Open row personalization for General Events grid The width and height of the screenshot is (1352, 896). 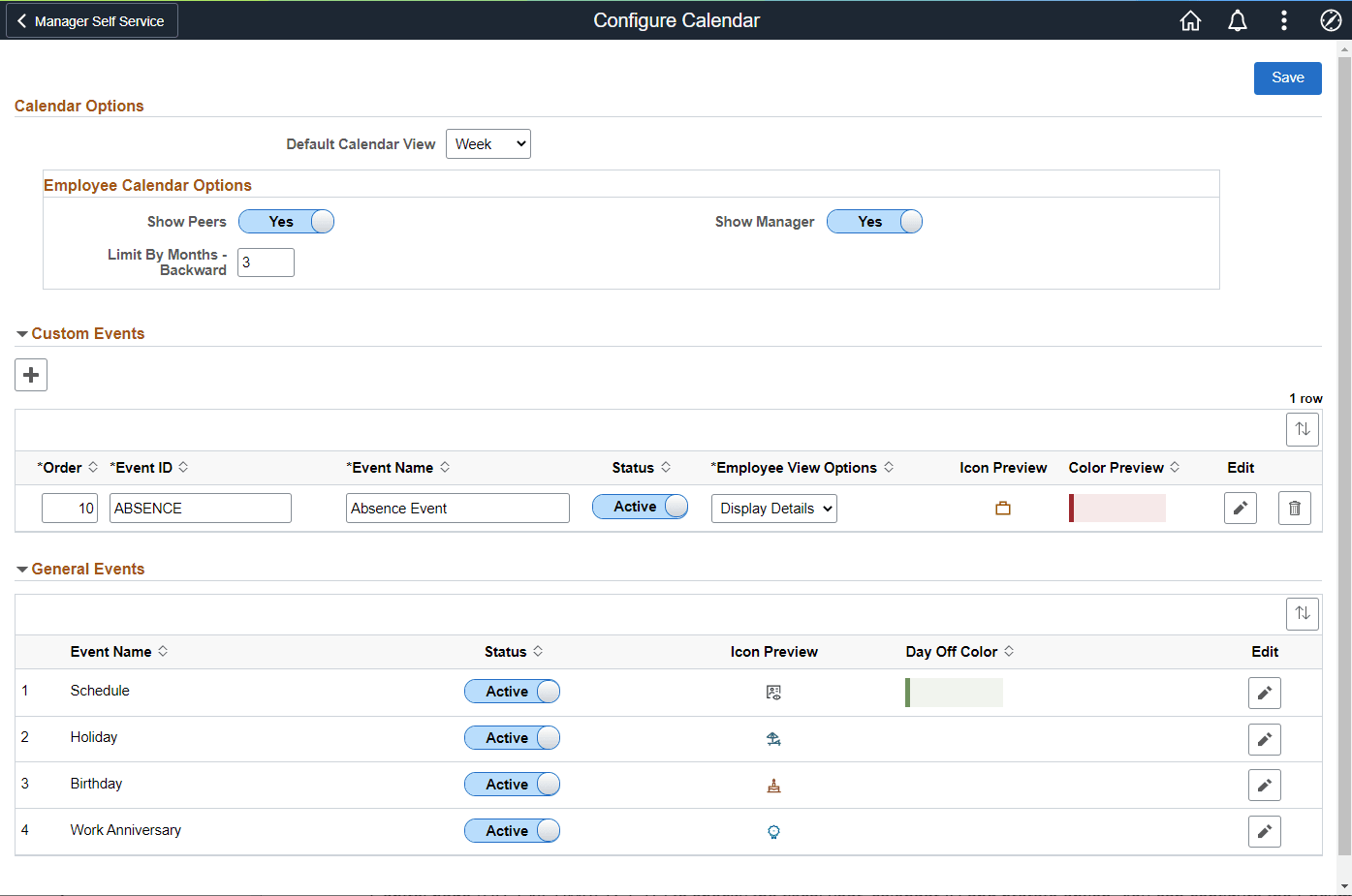coord(1302,612)
